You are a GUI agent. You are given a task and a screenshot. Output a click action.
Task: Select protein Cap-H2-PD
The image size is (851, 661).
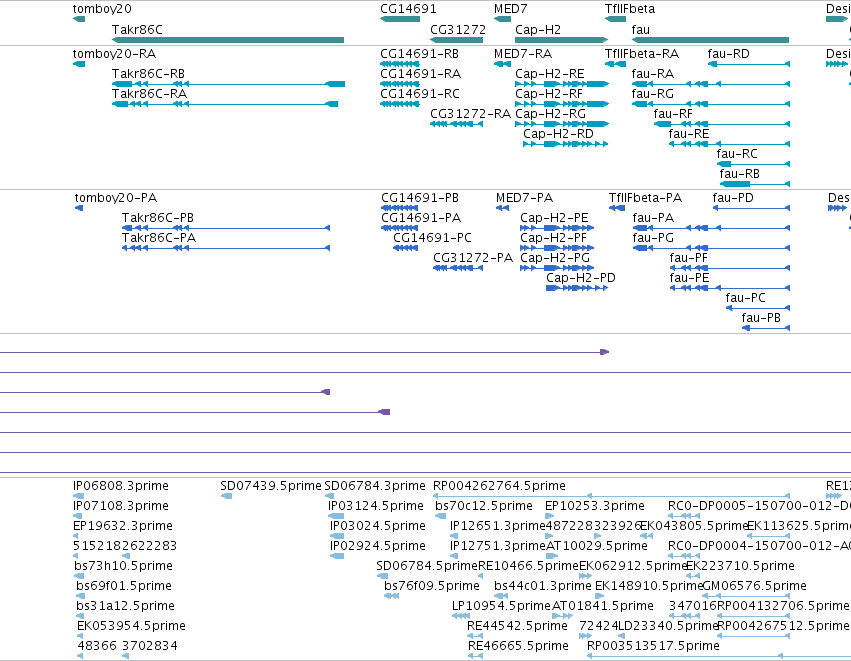point(577,288)
